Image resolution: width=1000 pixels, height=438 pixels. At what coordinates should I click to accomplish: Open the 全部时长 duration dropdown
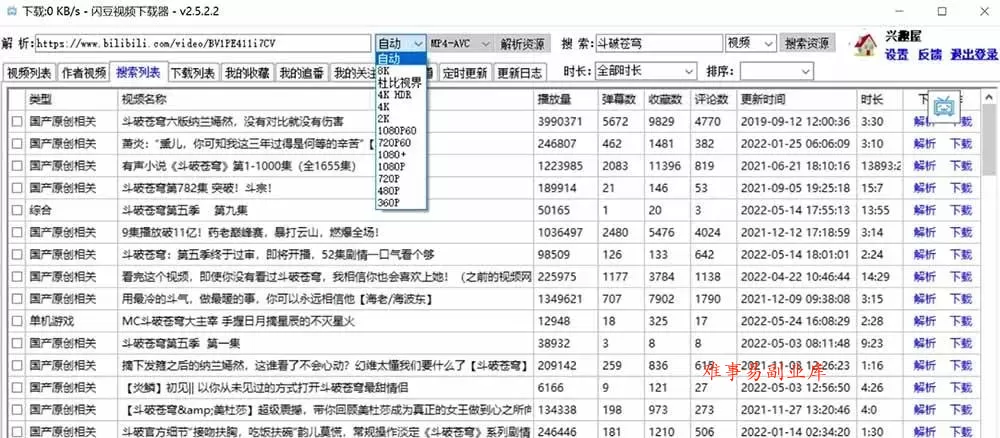click(688, 71)
